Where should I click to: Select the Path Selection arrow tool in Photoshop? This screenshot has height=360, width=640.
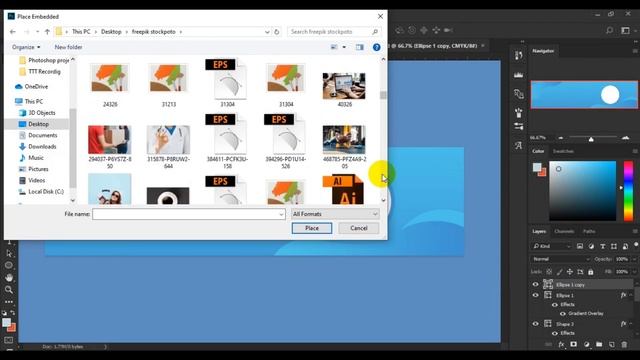9,253
